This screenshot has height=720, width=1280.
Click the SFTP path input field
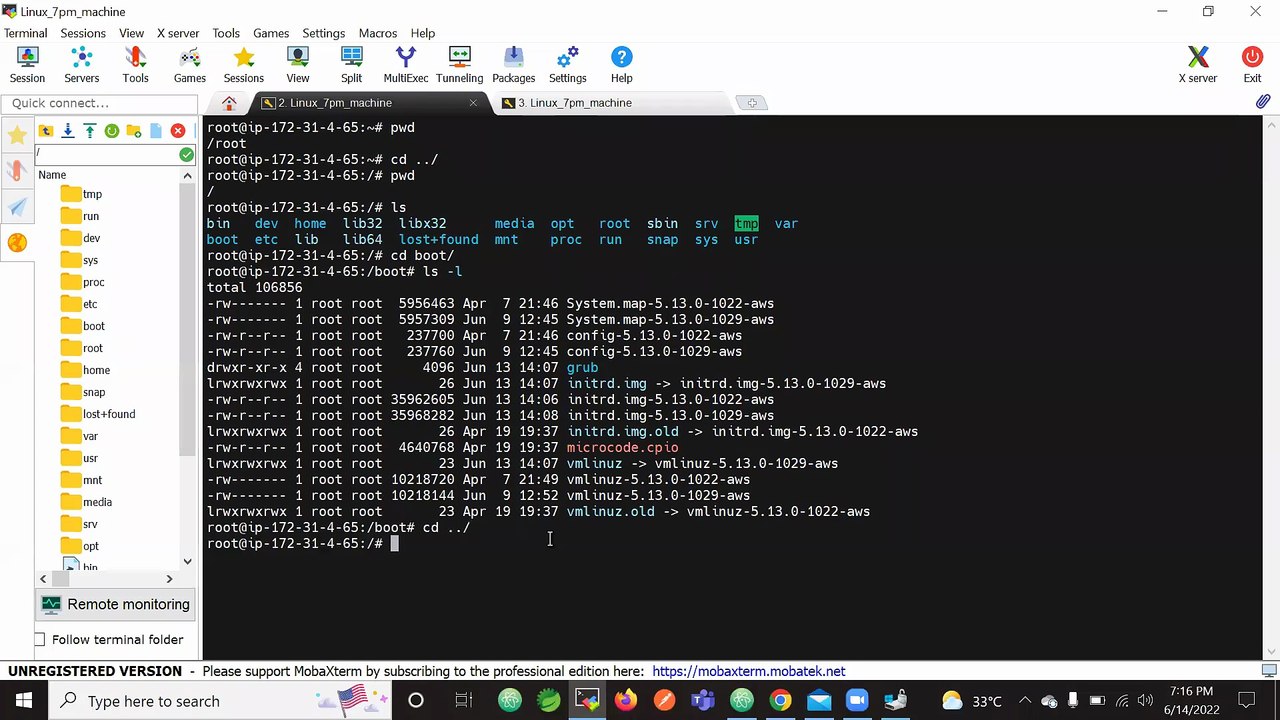(106, 154)
